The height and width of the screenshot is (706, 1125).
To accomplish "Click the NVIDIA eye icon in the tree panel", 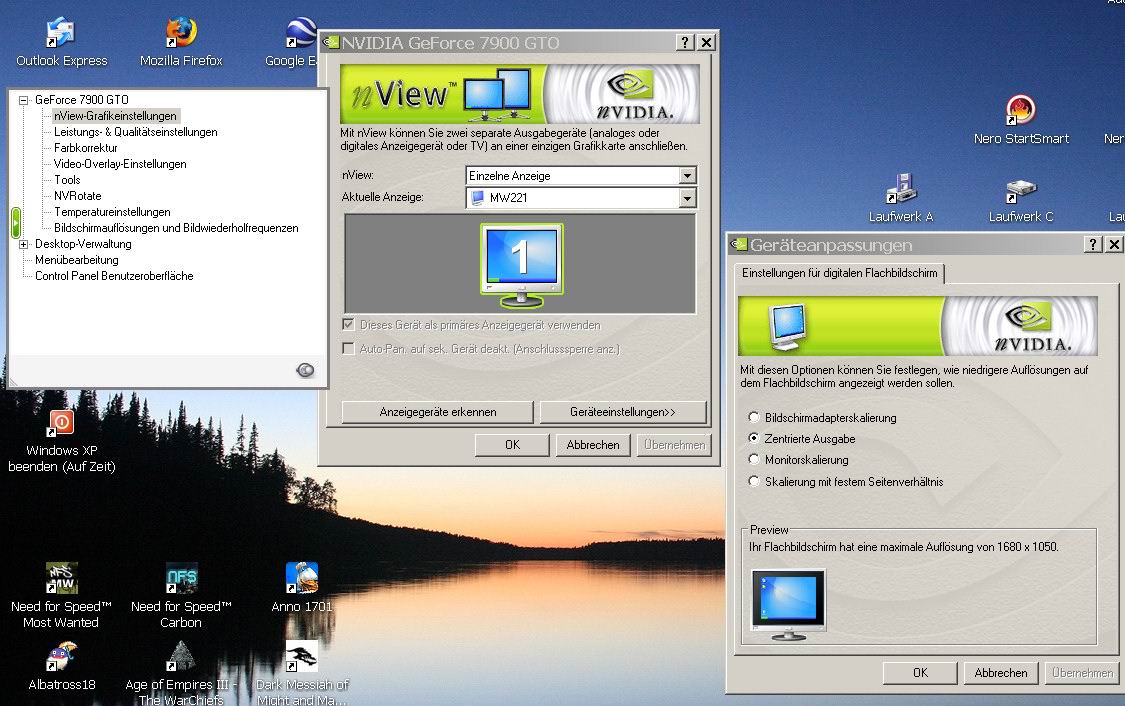I will click(x=305, y=370).
